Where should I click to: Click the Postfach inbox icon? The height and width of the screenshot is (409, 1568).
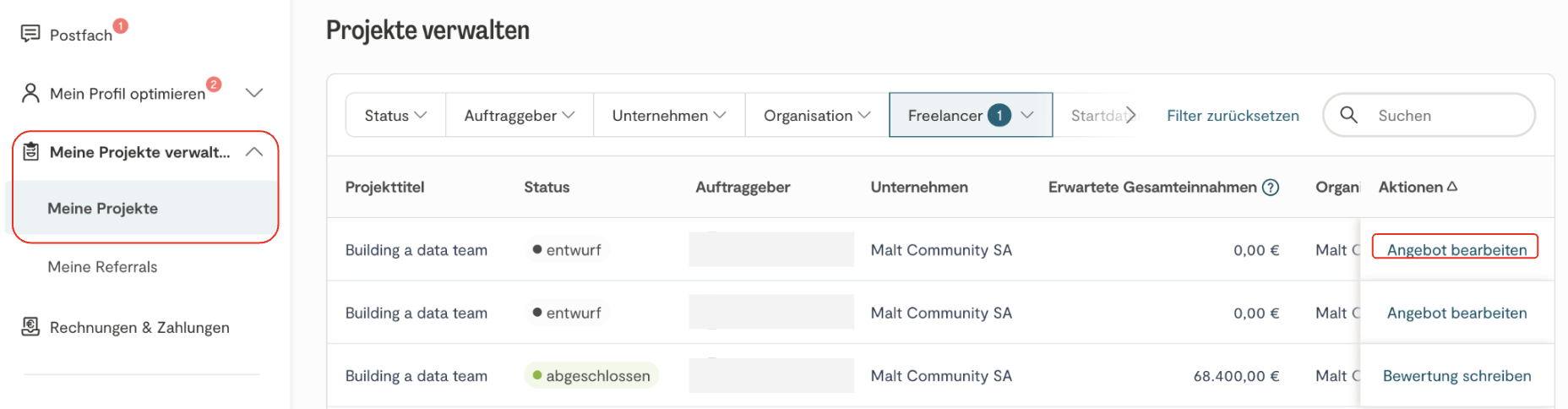[x=30, y=34]
